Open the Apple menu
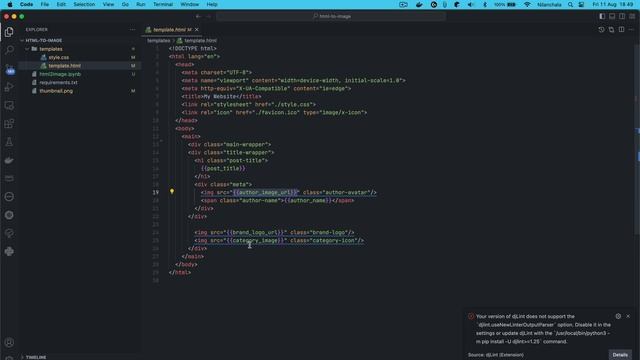Screen dimensions: 640x360 pos(10,4)
